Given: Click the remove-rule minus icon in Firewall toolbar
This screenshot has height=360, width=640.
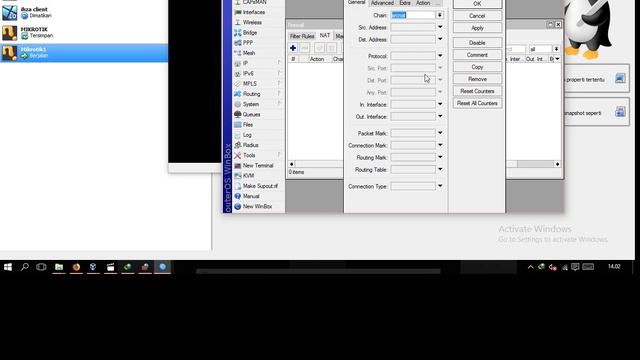Looking at the screenshot, I should (305, 48).
